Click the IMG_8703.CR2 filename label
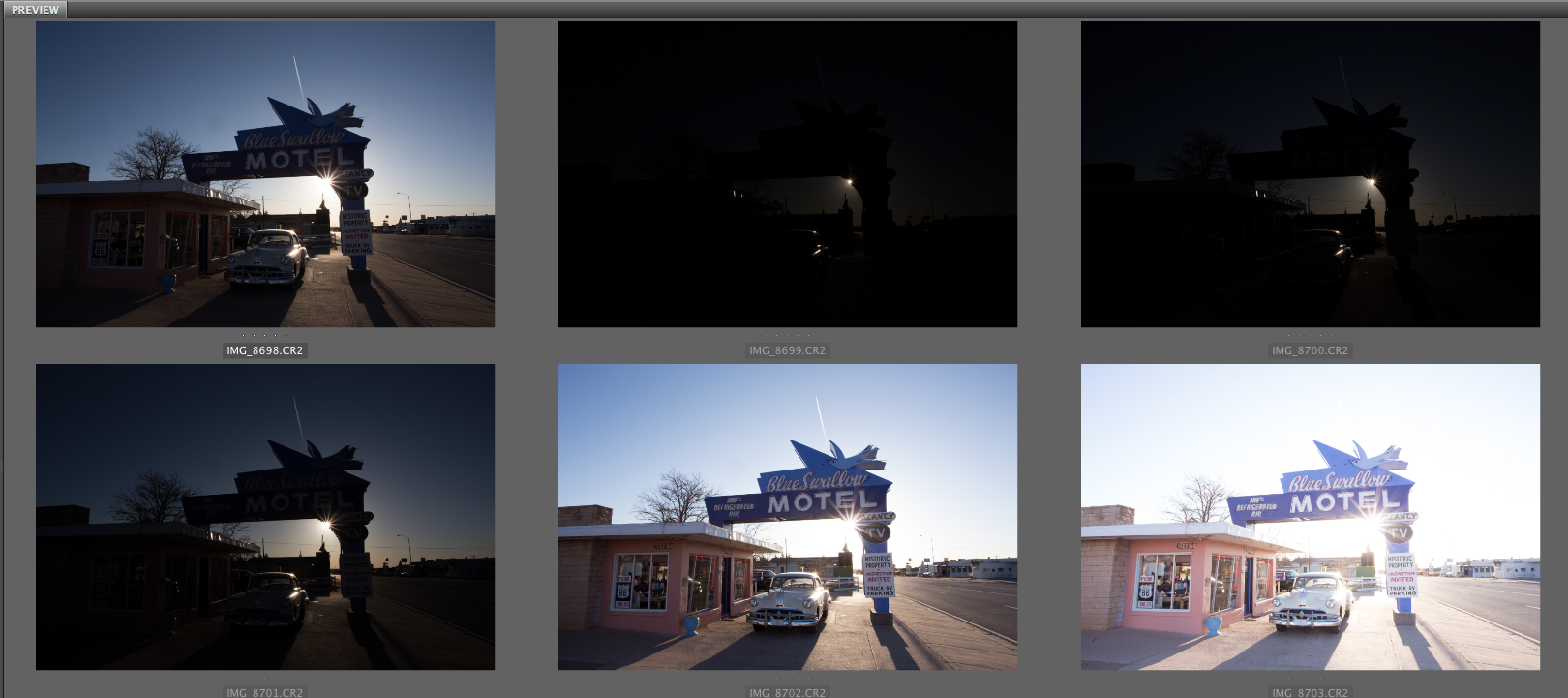The height and width of the screenshot is (698, 1568). [x=1311, y=692]
